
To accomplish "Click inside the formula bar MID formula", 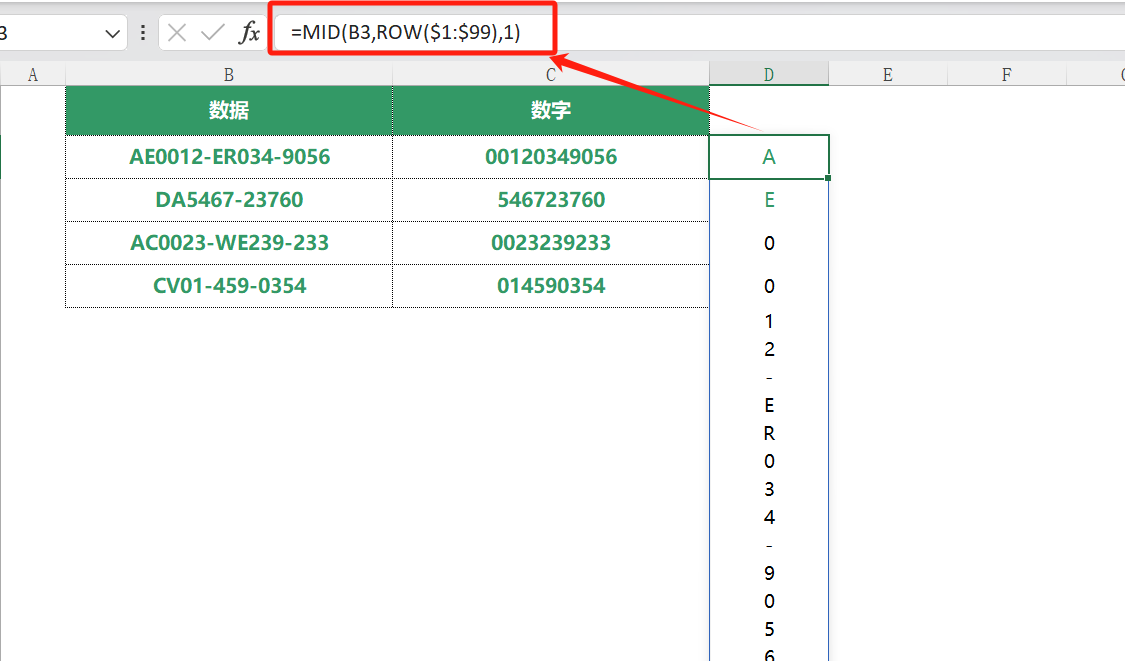I will coord(405,32).
